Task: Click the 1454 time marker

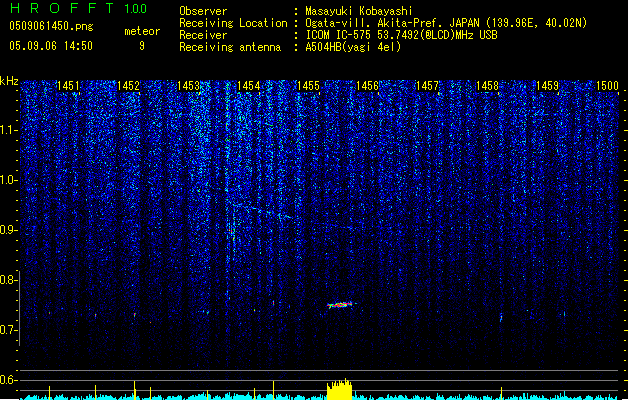Action: [x=248, y=86]
